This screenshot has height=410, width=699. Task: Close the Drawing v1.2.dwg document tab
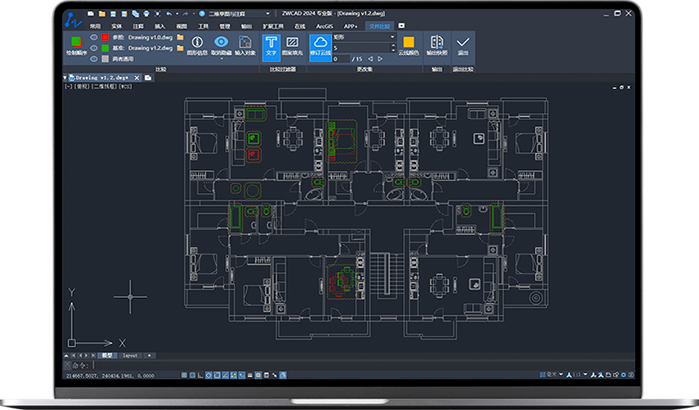click(x=137, y=78)
